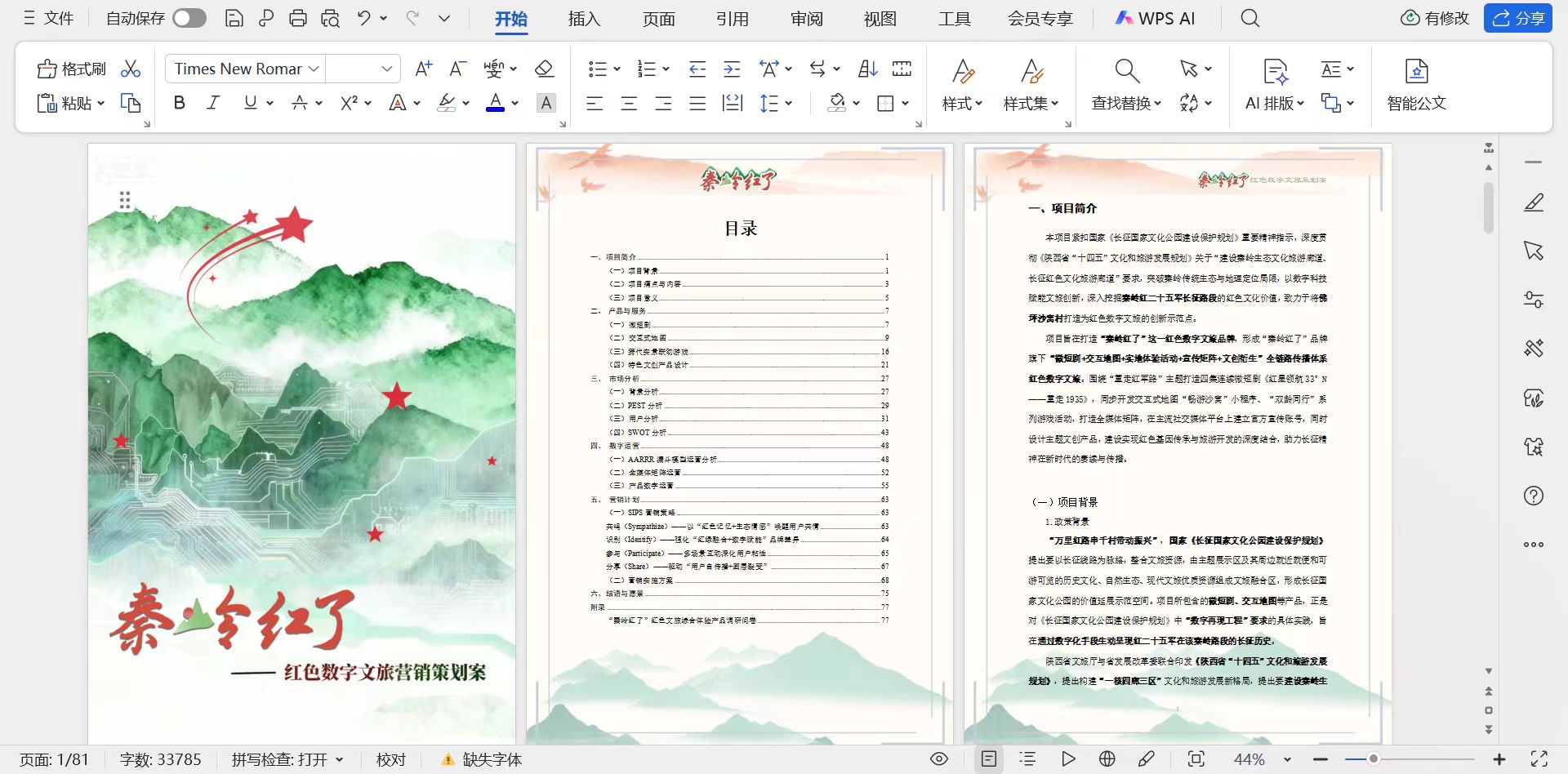Increase font size with A+ icon
This screenshot has width=1568, height=774.
pyautogui.click(x=423, y=69)
